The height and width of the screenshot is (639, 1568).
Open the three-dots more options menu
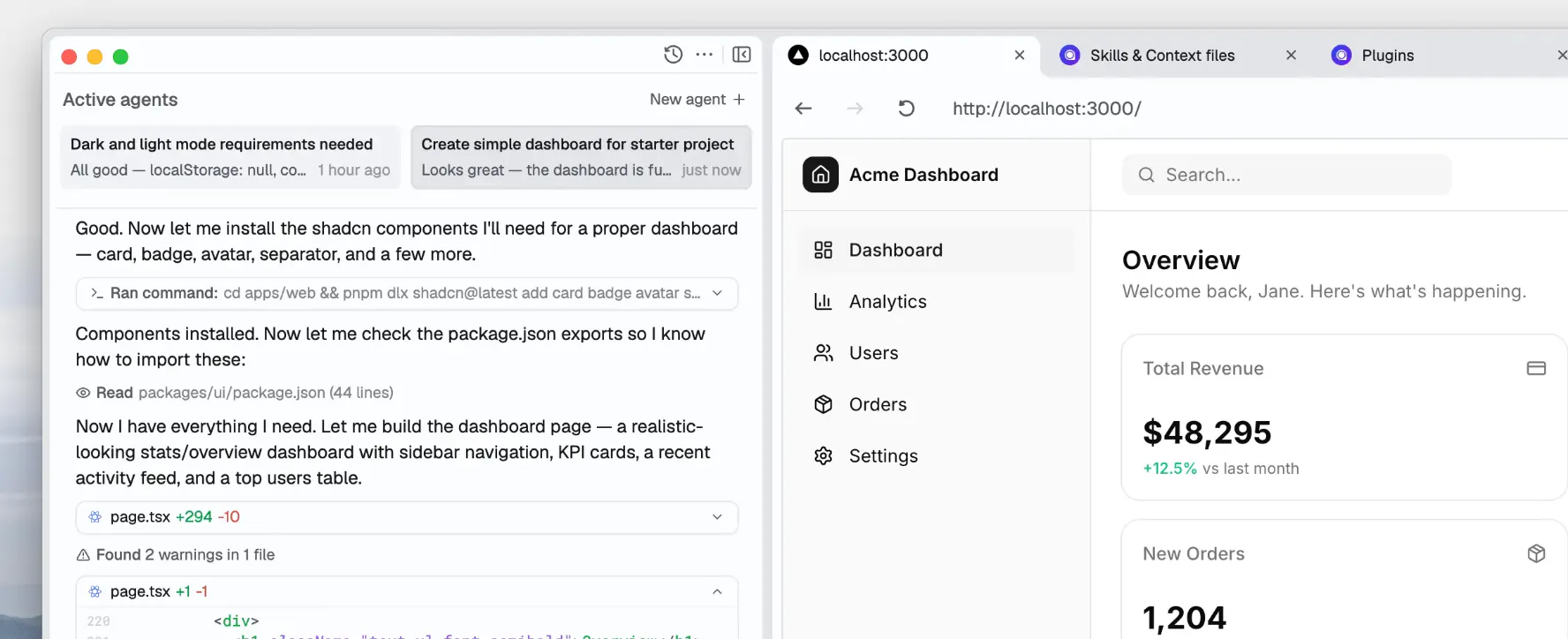704,55
